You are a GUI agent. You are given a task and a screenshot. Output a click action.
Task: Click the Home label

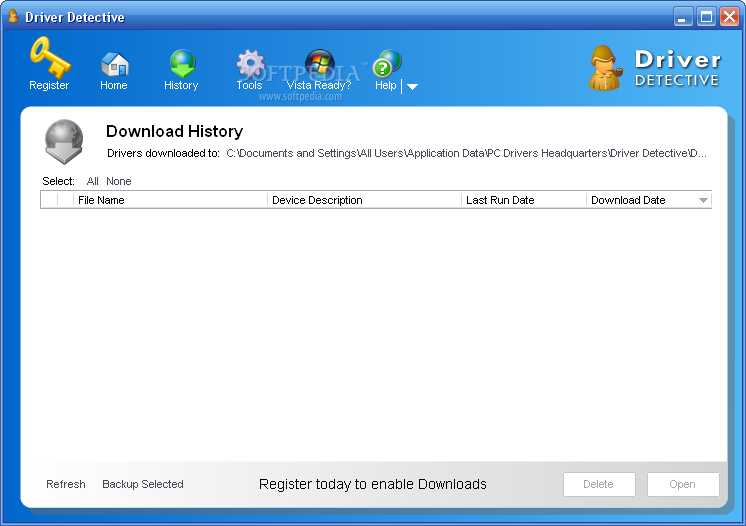pos(114,85)
